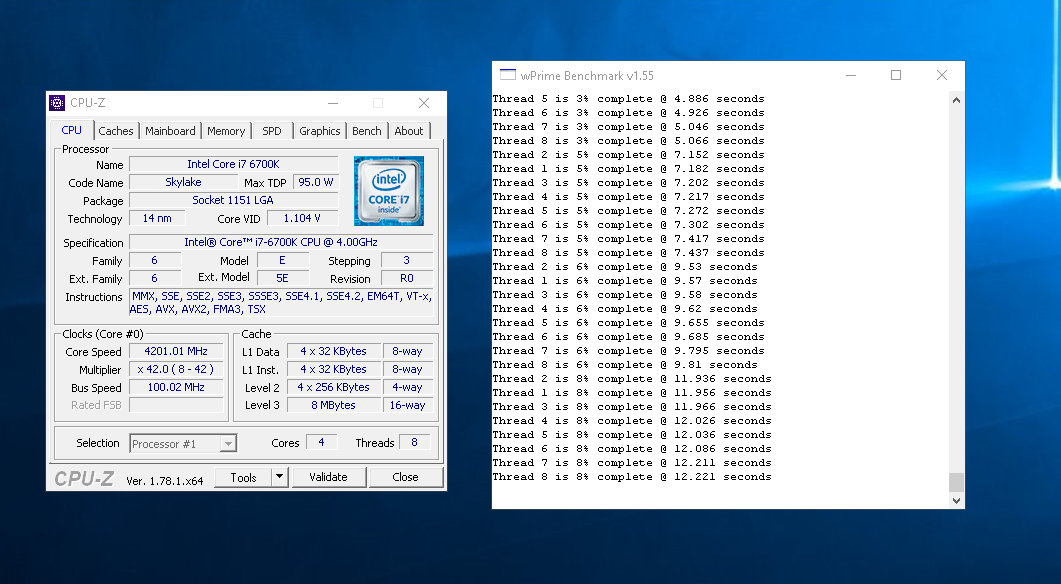Click the Code Name value 'Skylake'
Image resolution: width=1061 pixels, height=584 pixels.
tap(183, 182)
